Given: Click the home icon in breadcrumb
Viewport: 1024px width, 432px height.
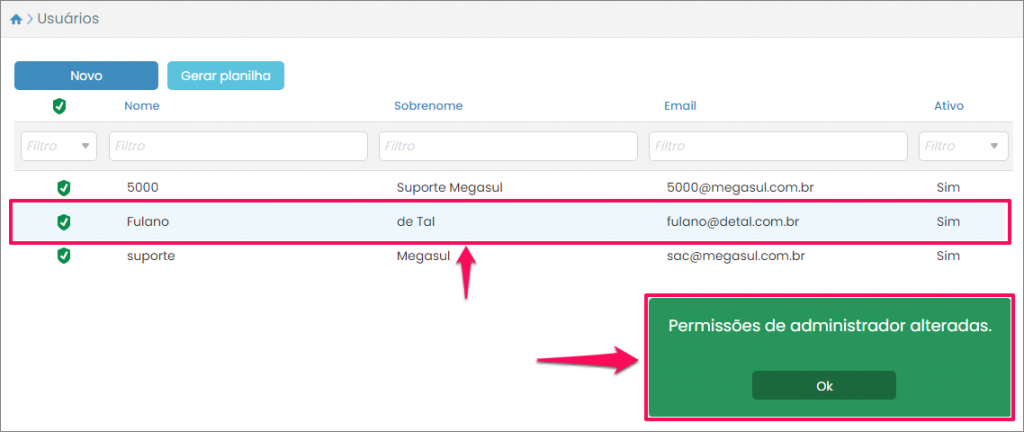Looking at the screenshot, I should [x=16, y=19].
